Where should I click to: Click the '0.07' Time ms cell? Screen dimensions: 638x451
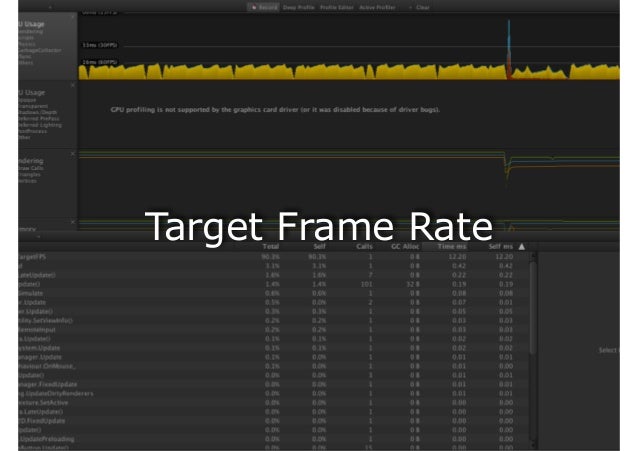(x=459, y=302)
